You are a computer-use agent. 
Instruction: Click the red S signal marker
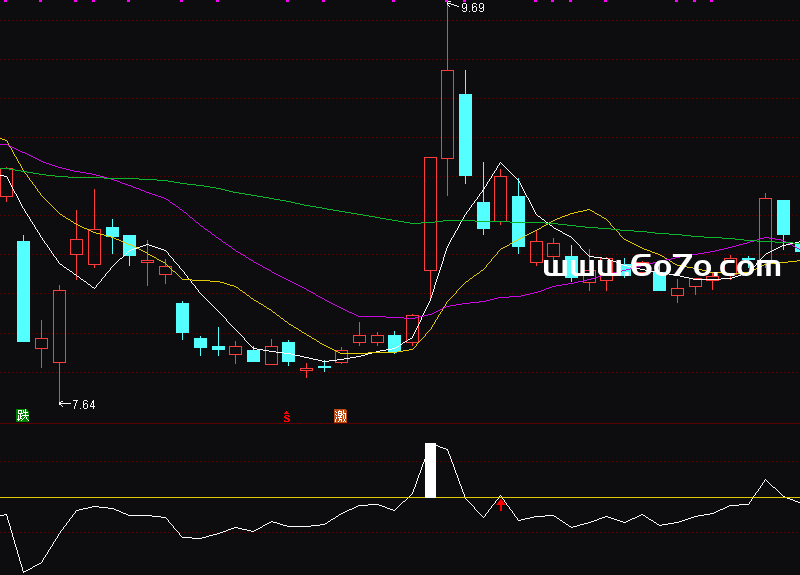(288, 416)
